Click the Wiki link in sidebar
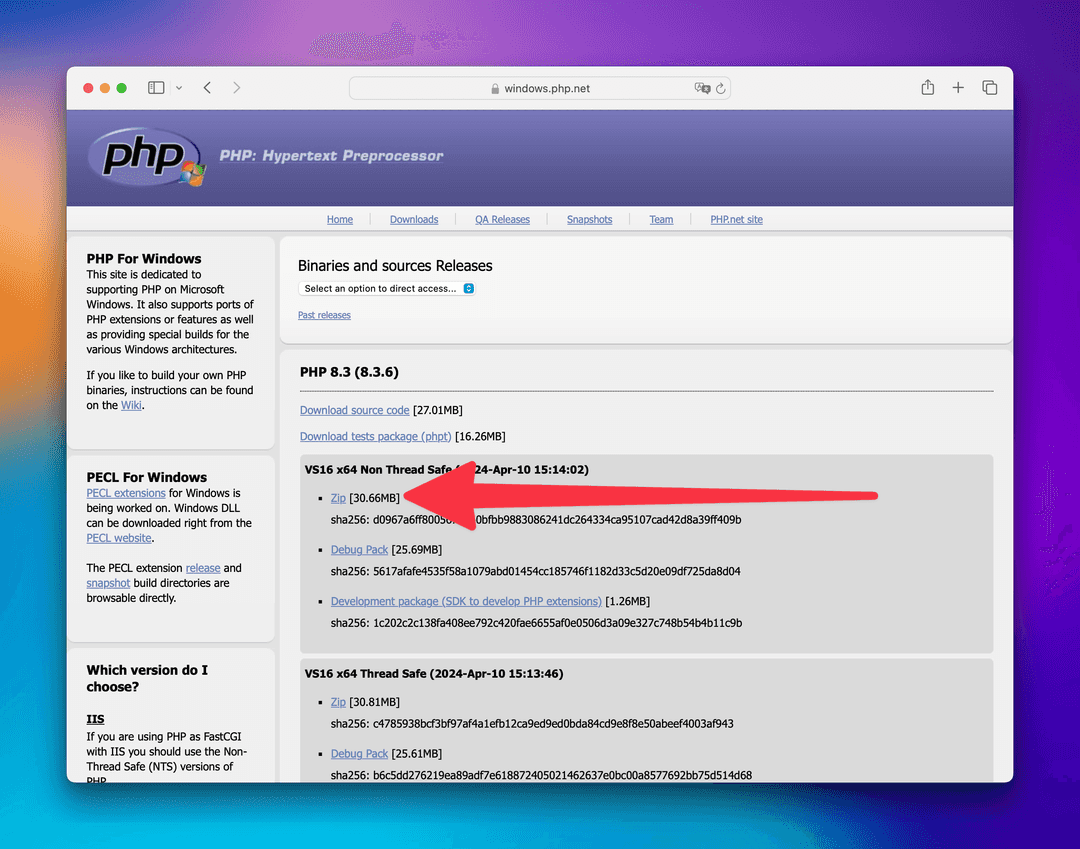Viewport: 1080px width, 849px height. pyautogui.click(x=131, y=405)
